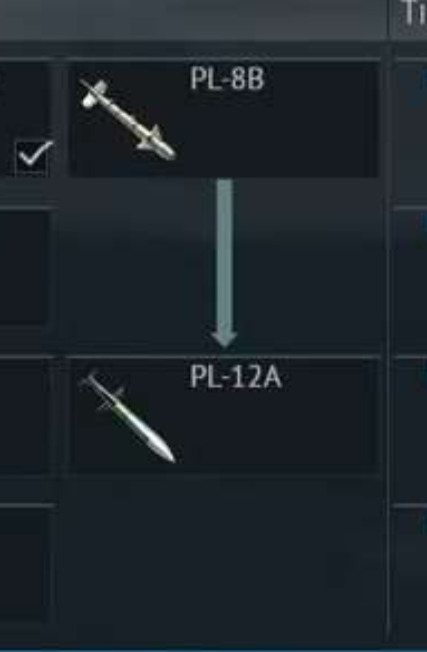
Task: Open the PL-12A modification card
Action: click(x=225, y=416)
